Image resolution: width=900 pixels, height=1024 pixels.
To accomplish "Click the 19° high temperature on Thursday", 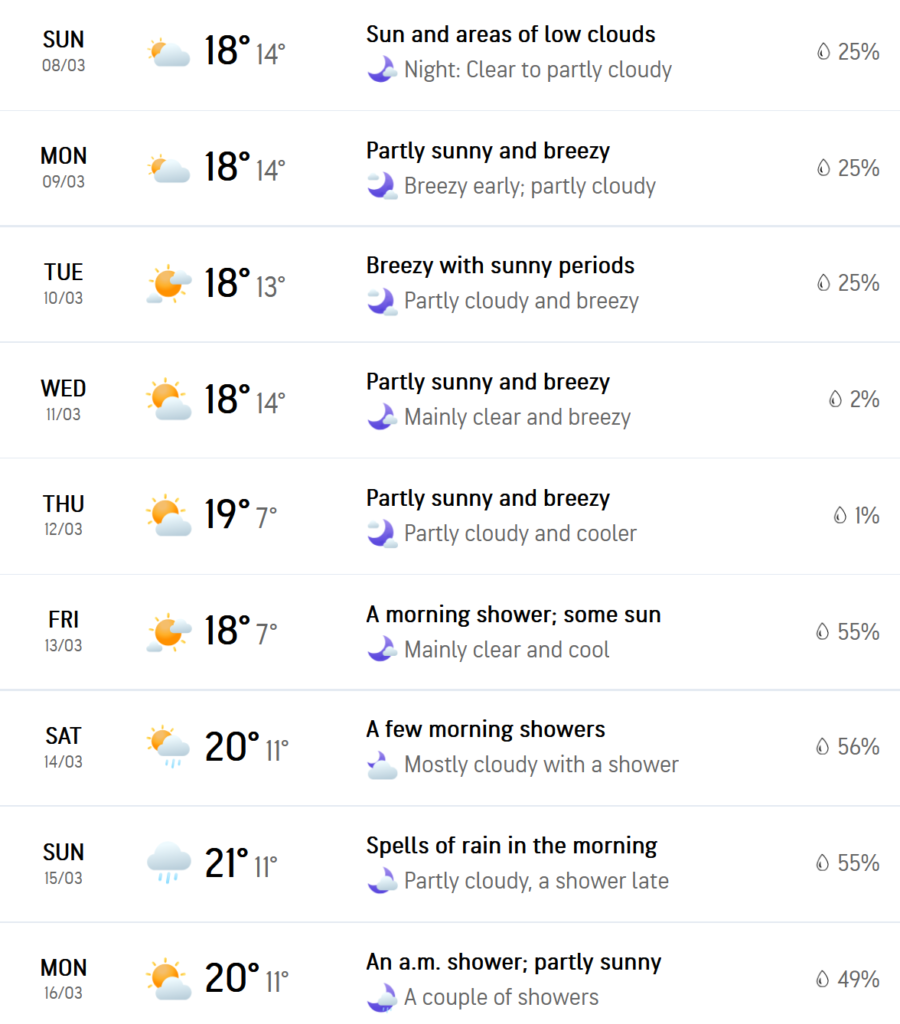I will point(227,515).
